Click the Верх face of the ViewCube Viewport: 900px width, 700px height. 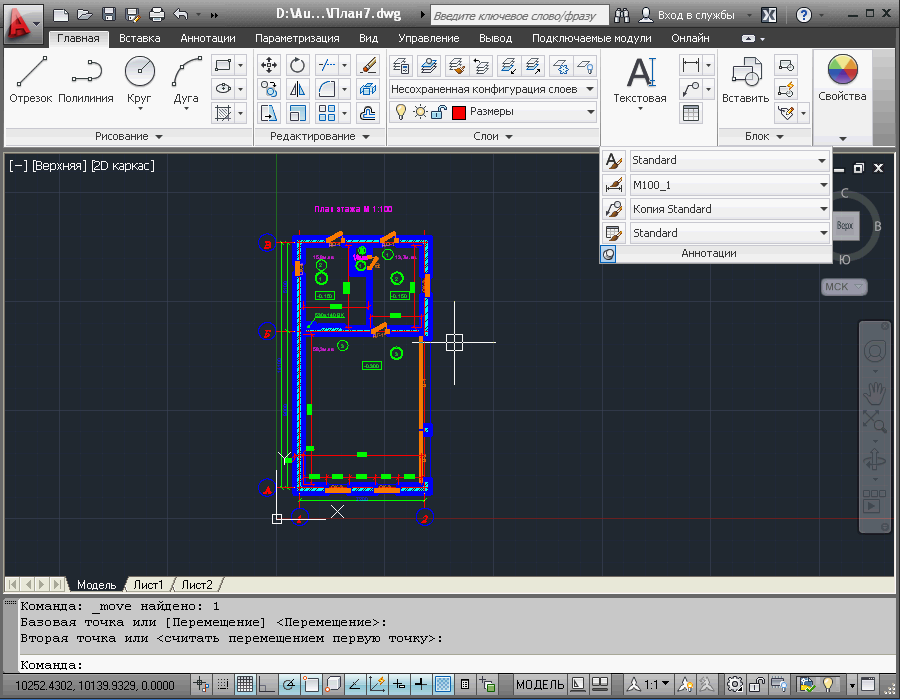tap(845, 225)
